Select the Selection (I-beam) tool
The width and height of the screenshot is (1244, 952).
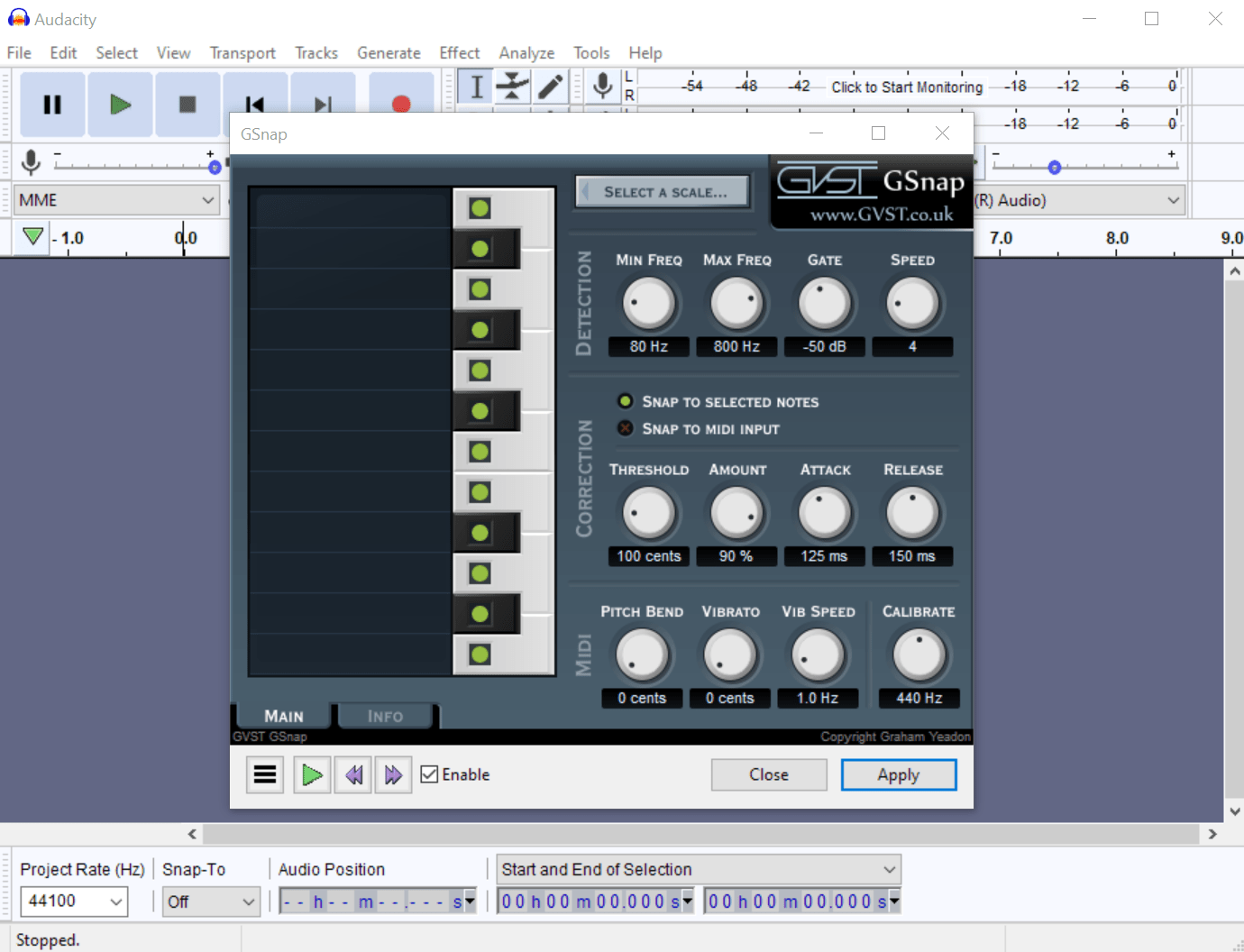point(476,87)
